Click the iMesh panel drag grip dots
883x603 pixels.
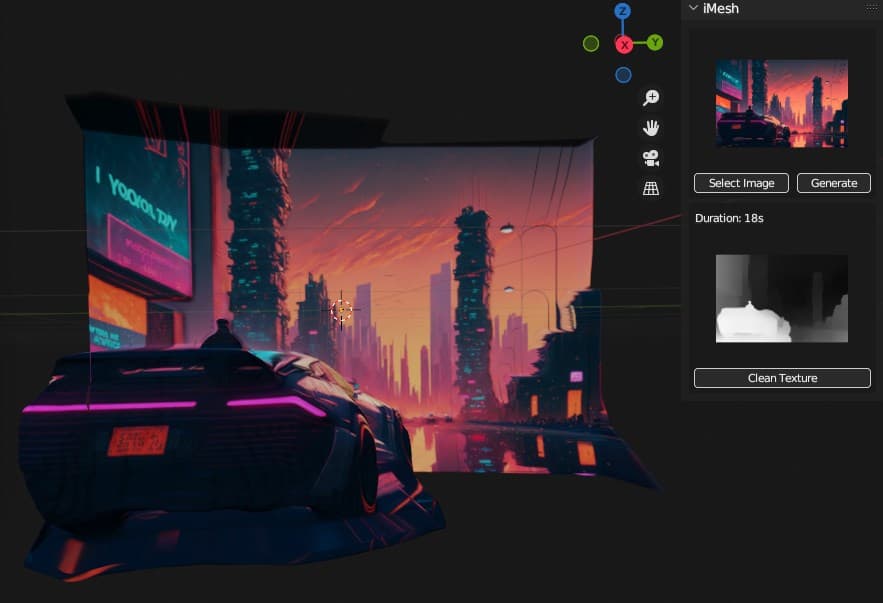[x=870, y=9]
